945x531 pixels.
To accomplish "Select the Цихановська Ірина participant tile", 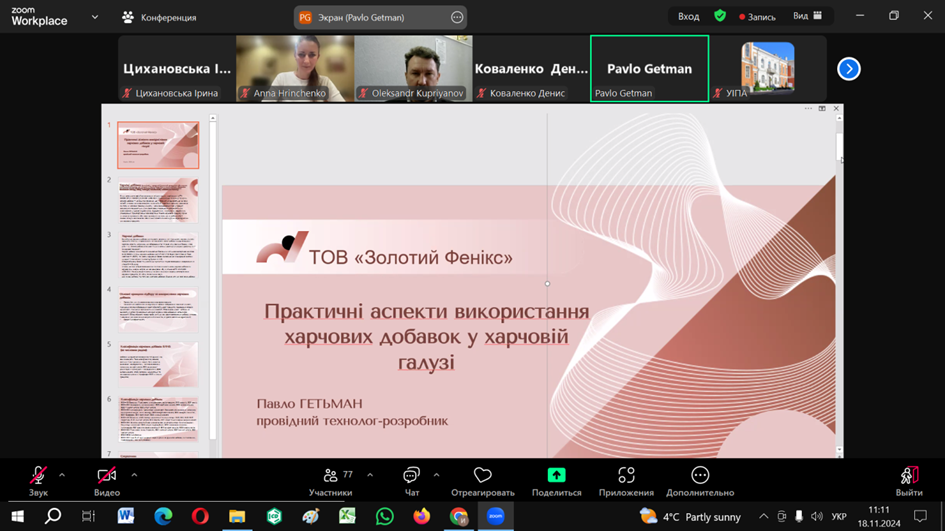I will [177, 68].
